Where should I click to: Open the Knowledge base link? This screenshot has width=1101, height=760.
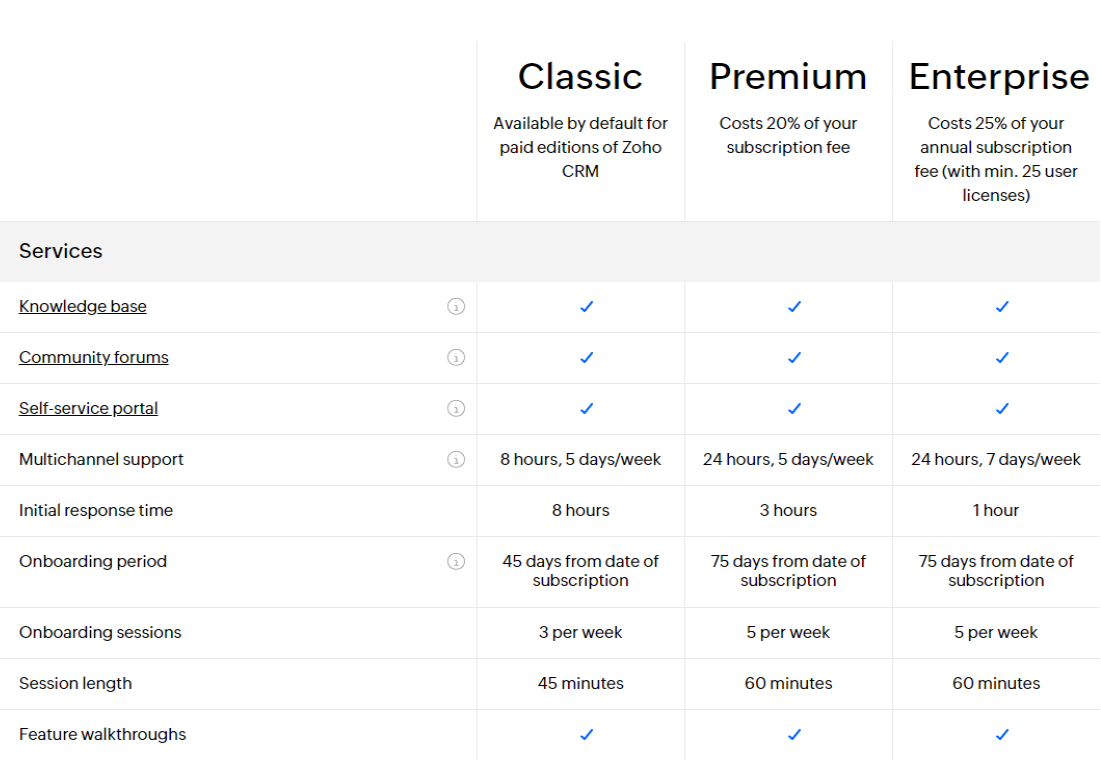pos(83,306)
